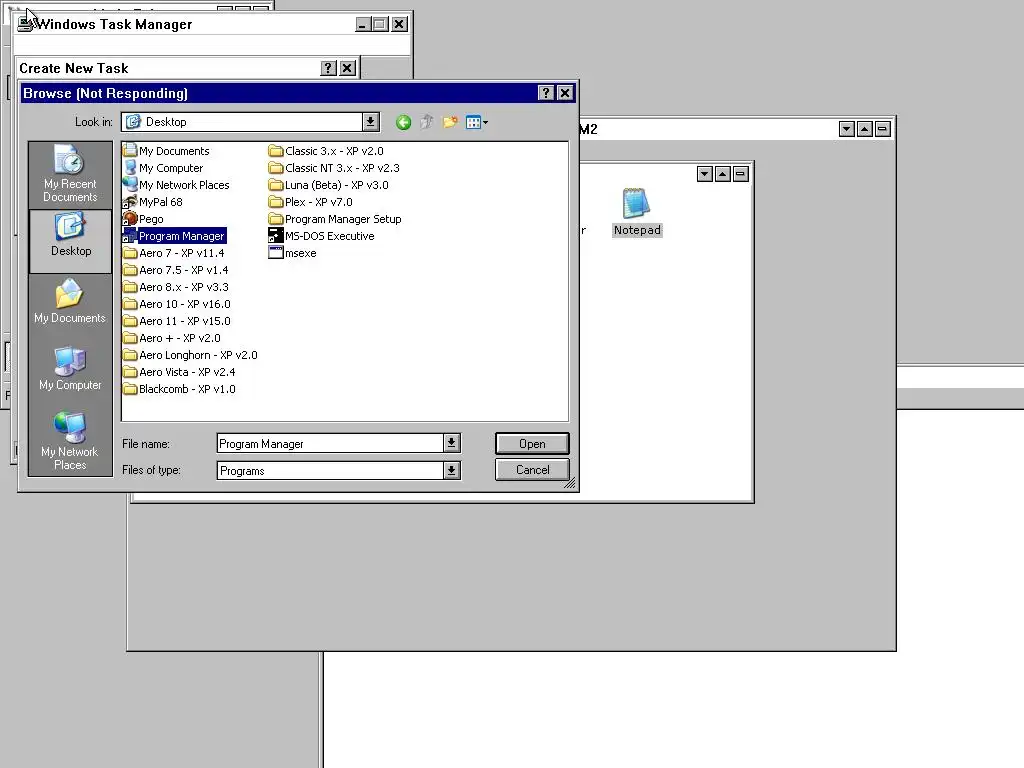Open My Recent Documents in places bar

click(x=70, y=174)
